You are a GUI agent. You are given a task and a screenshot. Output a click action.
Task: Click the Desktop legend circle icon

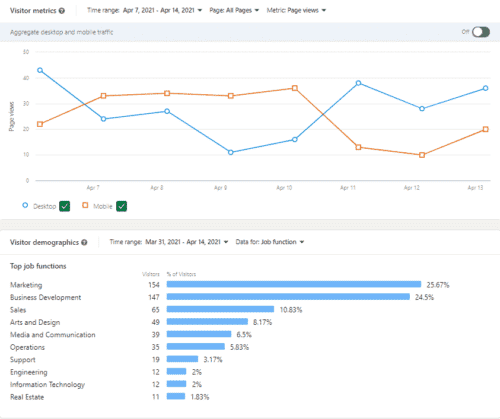(x=25, y=205)
